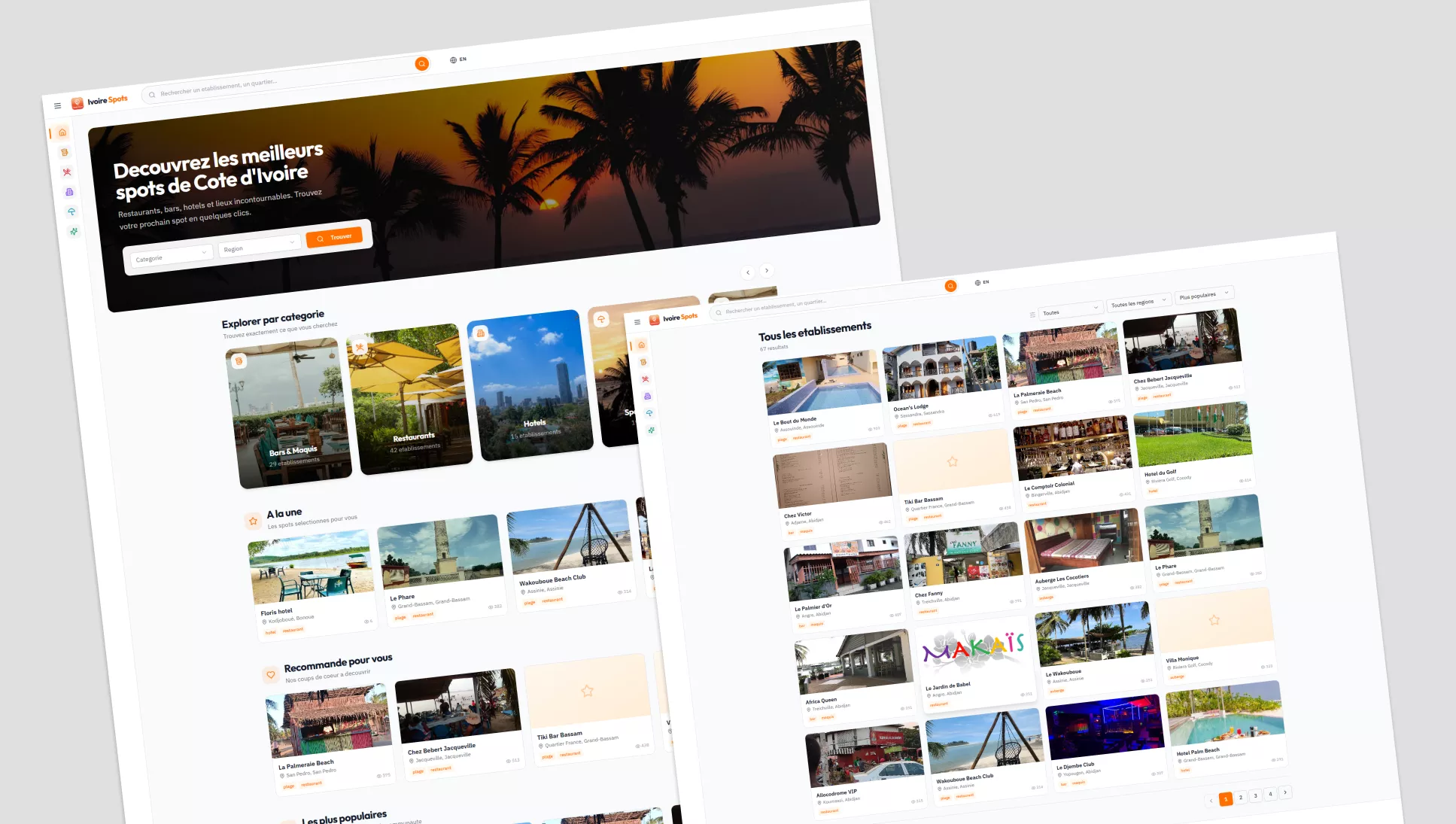Open the purple hotels icon in the home page sidebar

pos(69,192)
